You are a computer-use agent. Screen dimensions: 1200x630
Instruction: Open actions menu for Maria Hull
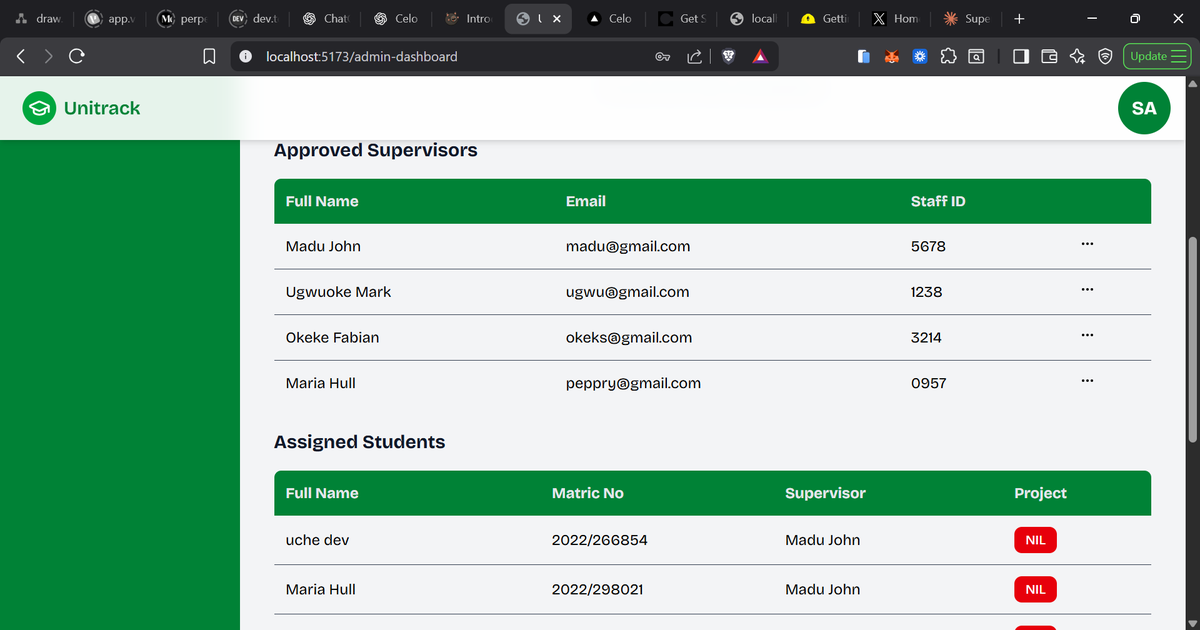point(1087,379)
